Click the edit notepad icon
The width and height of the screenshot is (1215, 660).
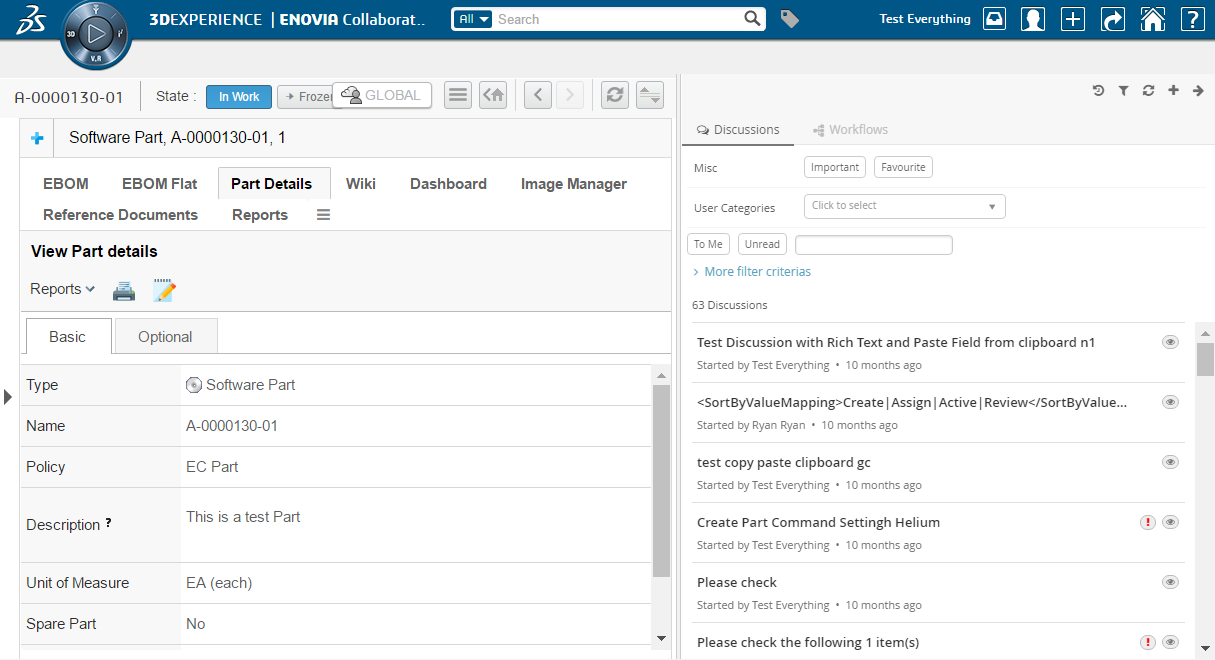point(164,290)
